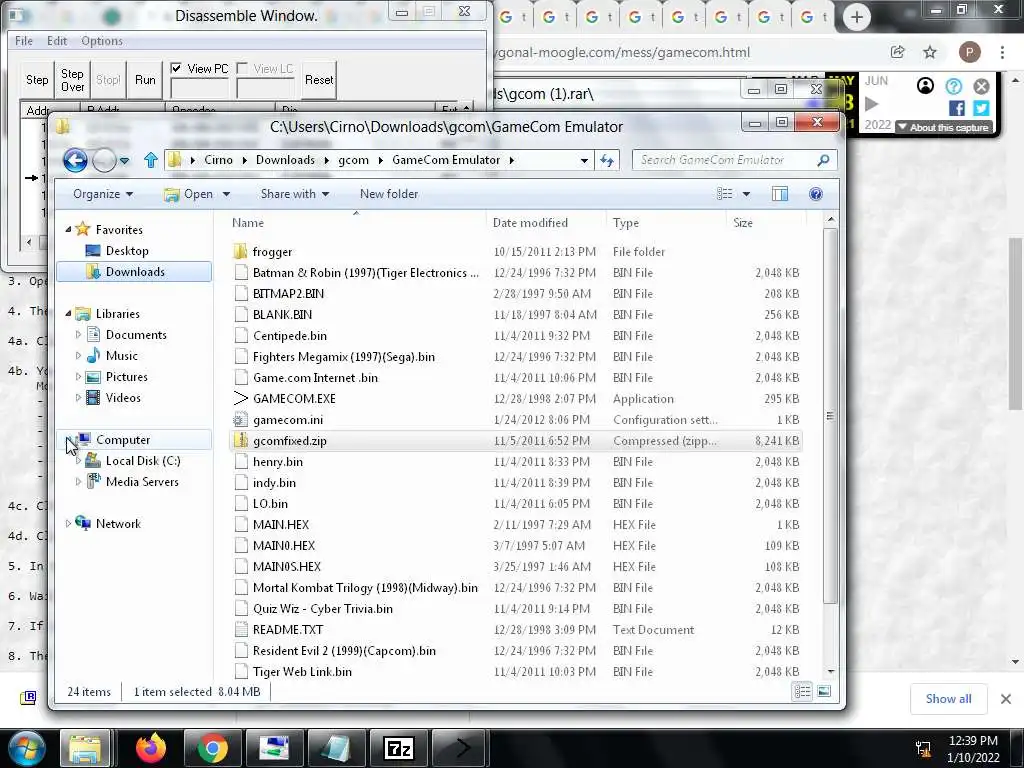Select the gcomfixed.zip archive icon

click(x=240, y=440)
